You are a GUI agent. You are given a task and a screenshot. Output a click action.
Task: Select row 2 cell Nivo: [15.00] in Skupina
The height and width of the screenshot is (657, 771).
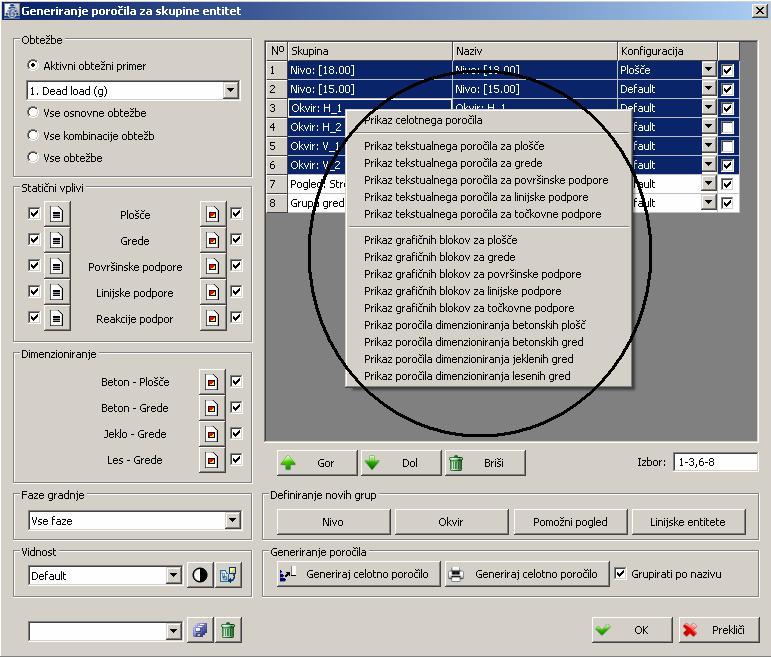369,89
